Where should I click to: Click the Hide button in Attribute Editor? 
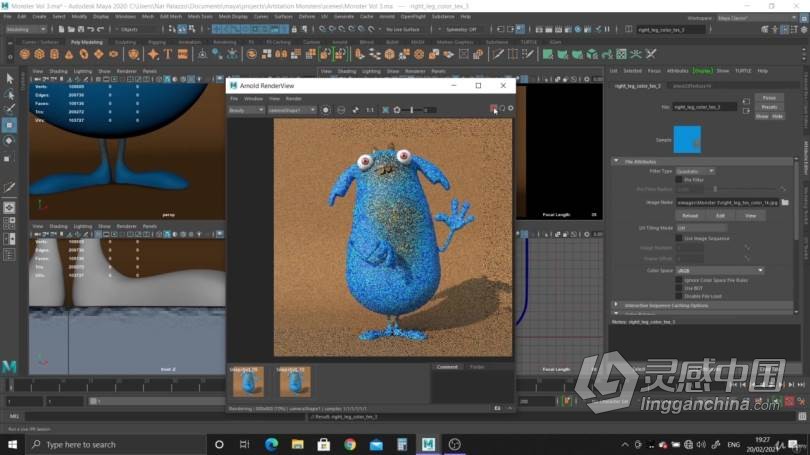(777, 116)
